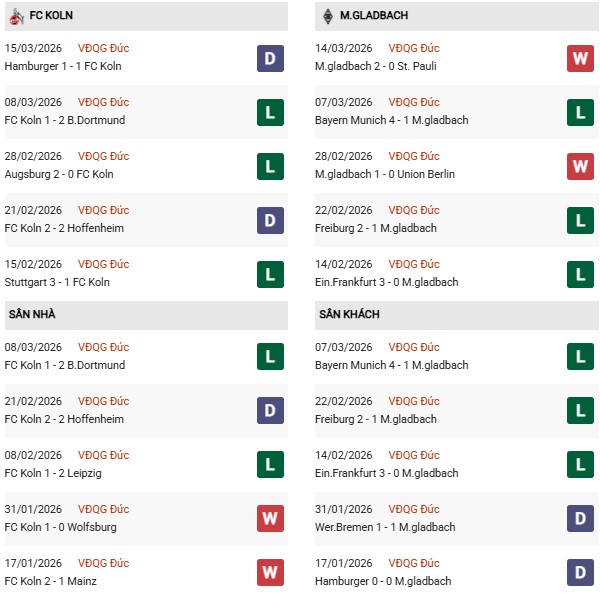Click the L badge beside Augsburg 2 - 0 FC Koln

coord(271,166)
